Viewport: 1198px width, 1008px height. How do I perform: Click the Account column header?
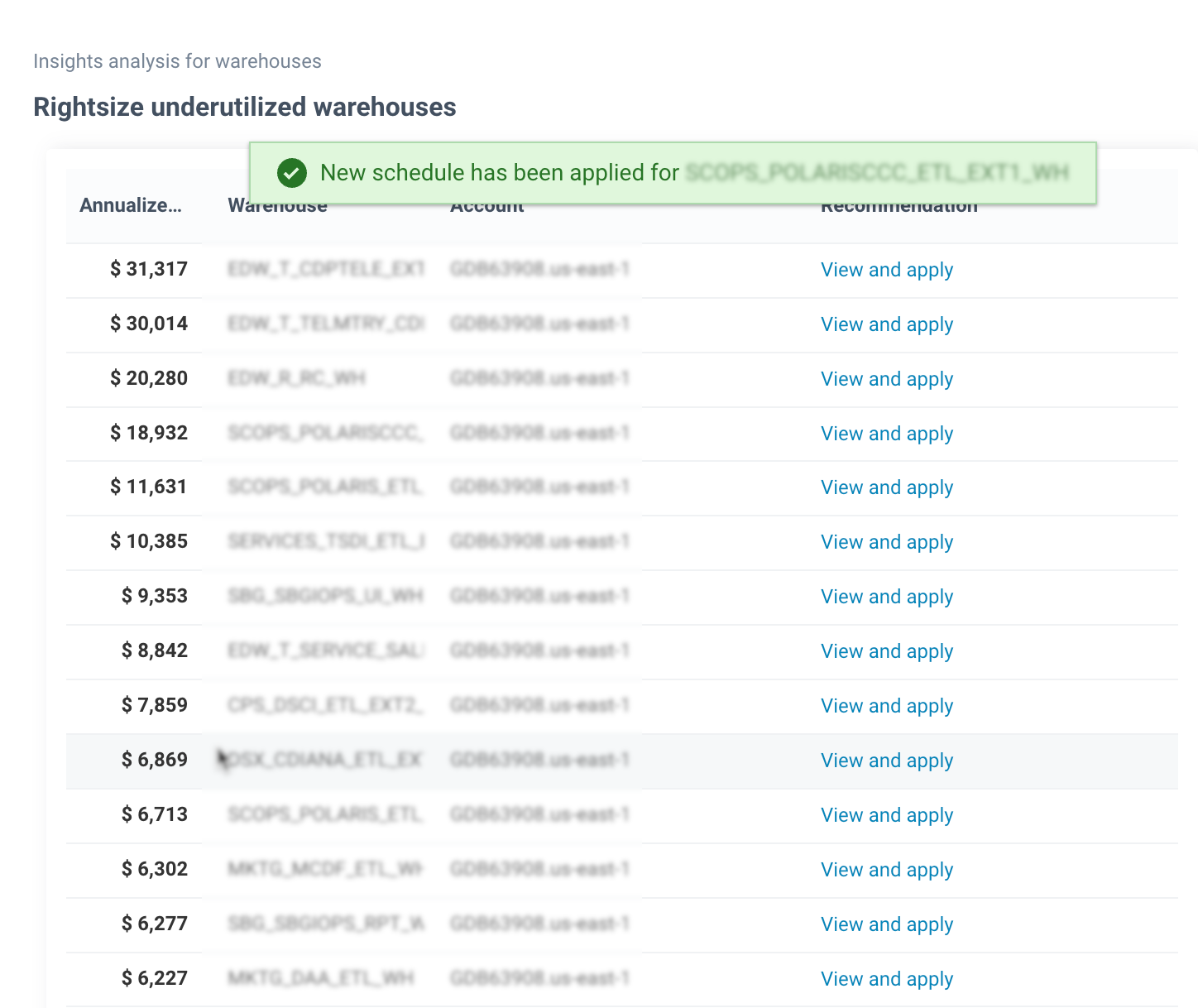point(486,208)
